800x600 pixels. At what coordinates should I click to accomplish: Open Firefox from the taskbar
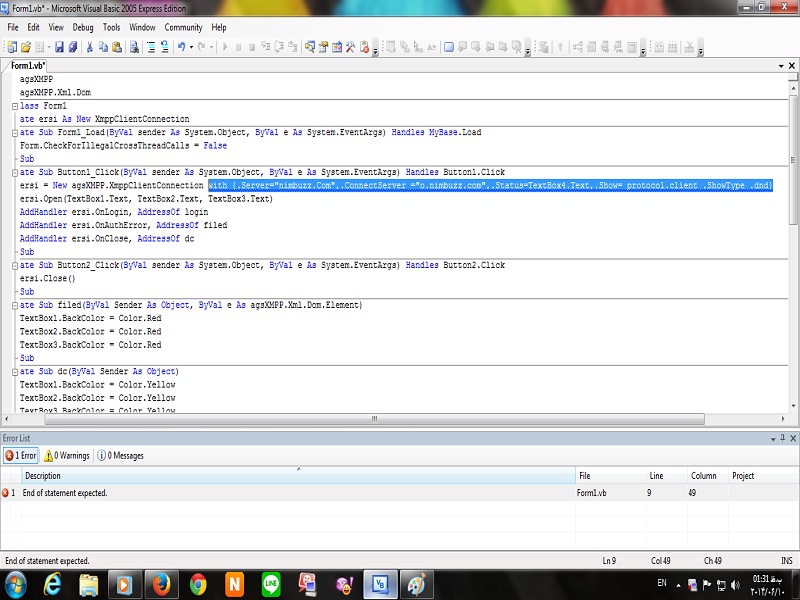click(161, 585)
